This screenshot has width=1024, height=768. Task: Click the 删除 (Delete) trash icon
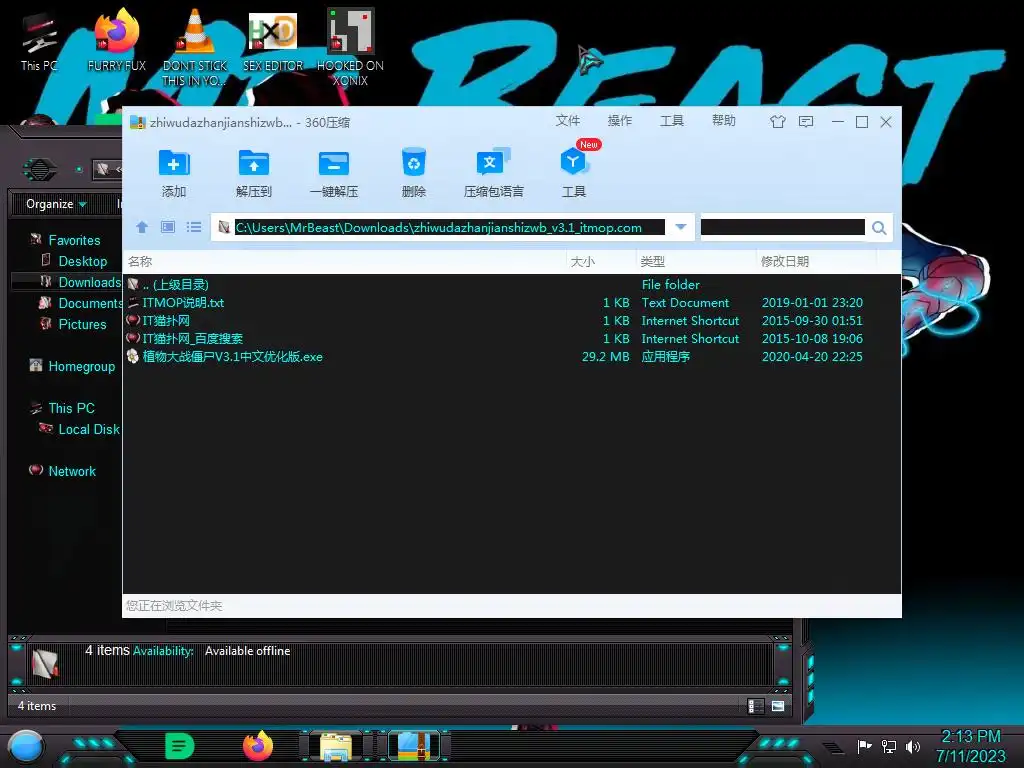(413, 163)
